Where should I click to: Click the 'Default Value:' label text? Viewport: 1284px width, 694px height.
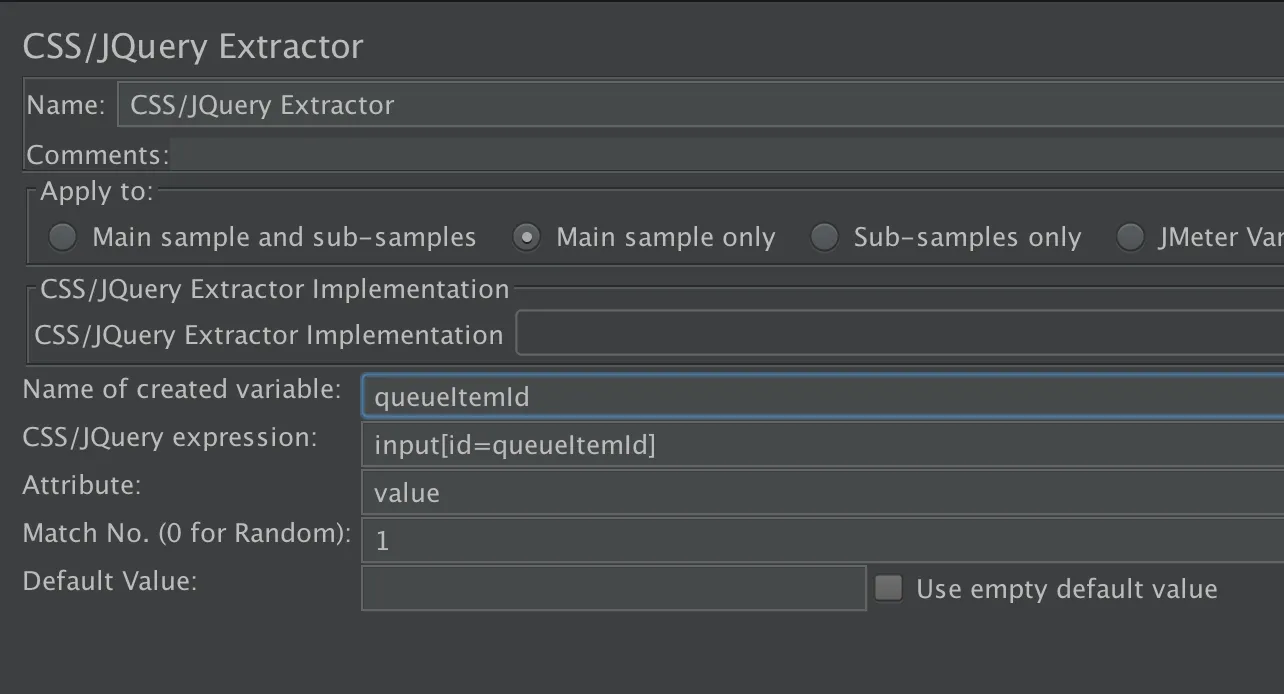pos(110,581)
